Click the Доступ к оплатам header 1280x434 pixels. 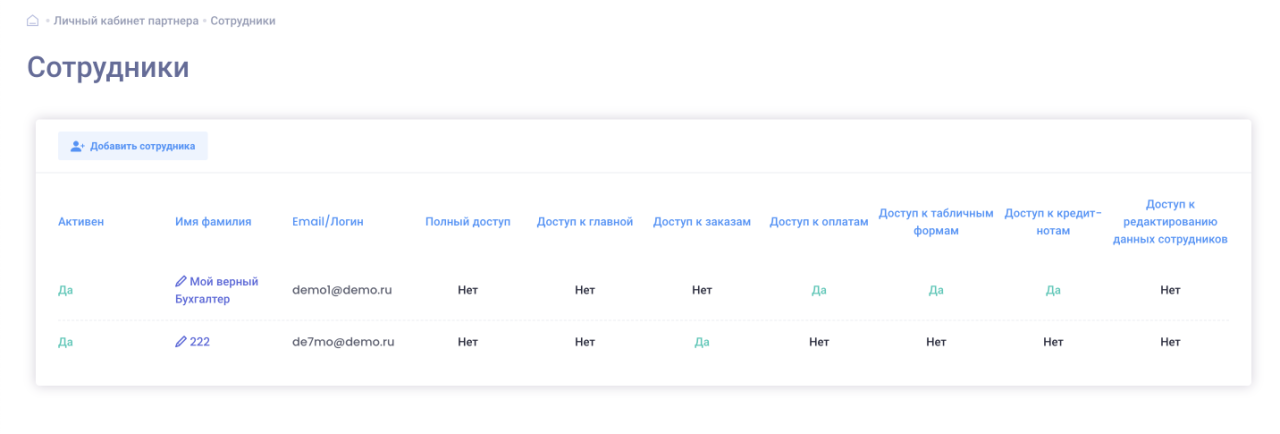click(818, 222)
